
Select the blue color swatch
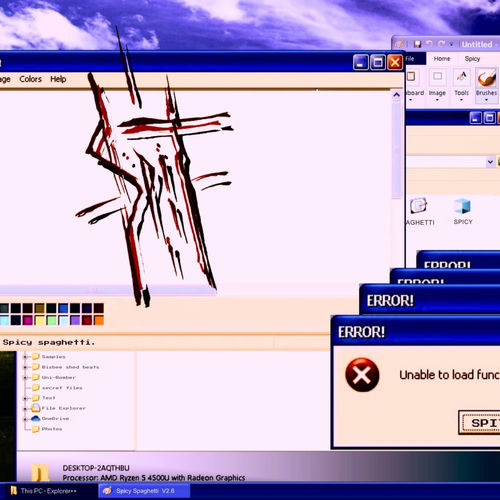point(63,308)
